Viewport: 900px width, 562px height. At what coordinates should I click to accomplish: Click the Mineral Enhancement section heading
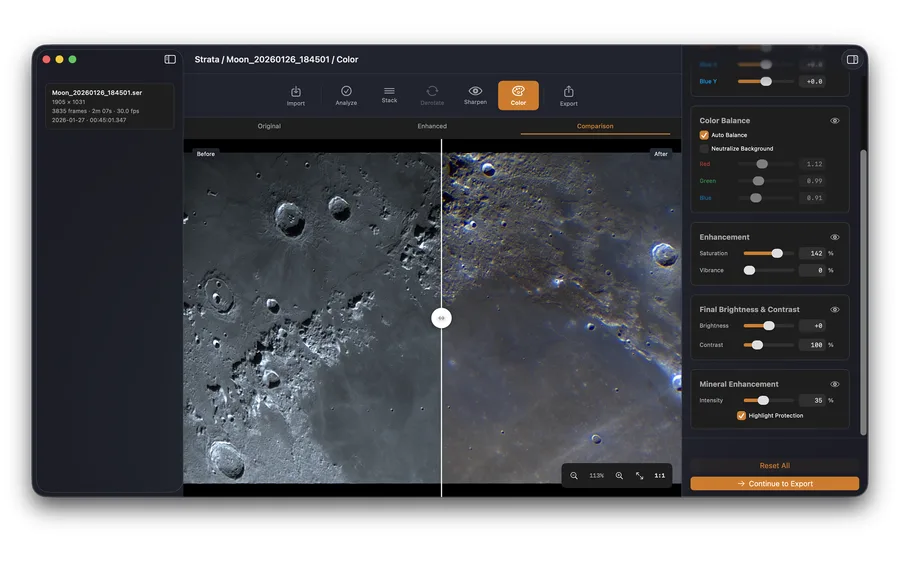[x=739, y=384]
